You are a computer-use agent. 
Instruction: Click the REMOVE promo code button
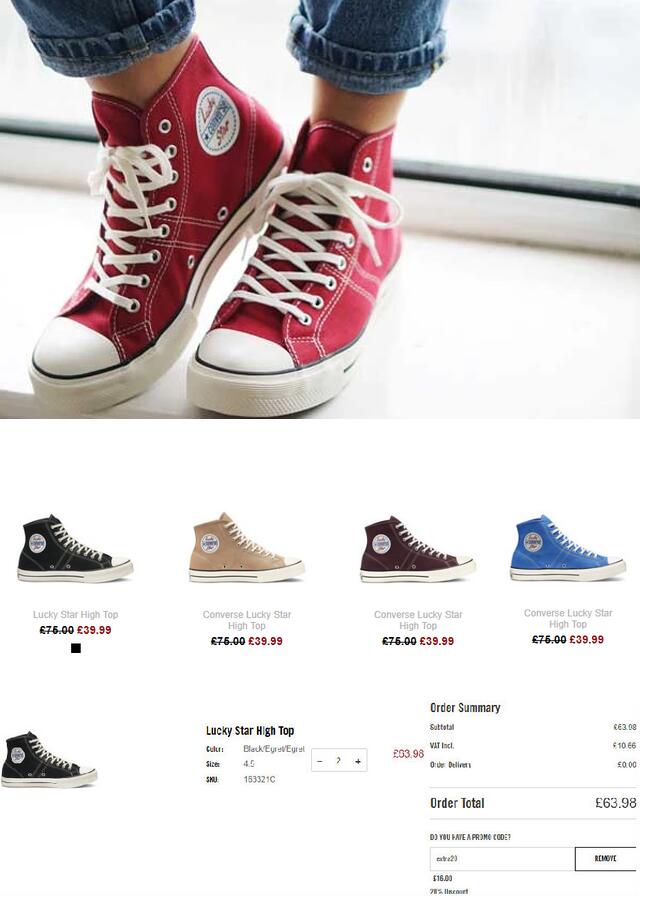[x=605, y=858]
